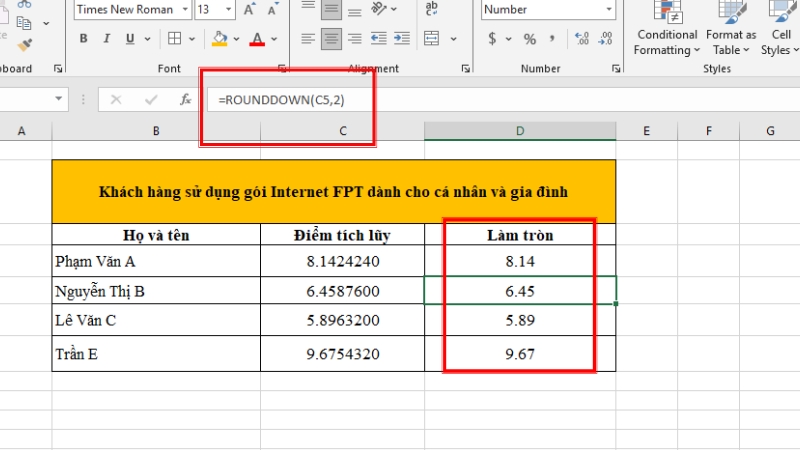Open Number format combo box

click(x=548, y=9)
